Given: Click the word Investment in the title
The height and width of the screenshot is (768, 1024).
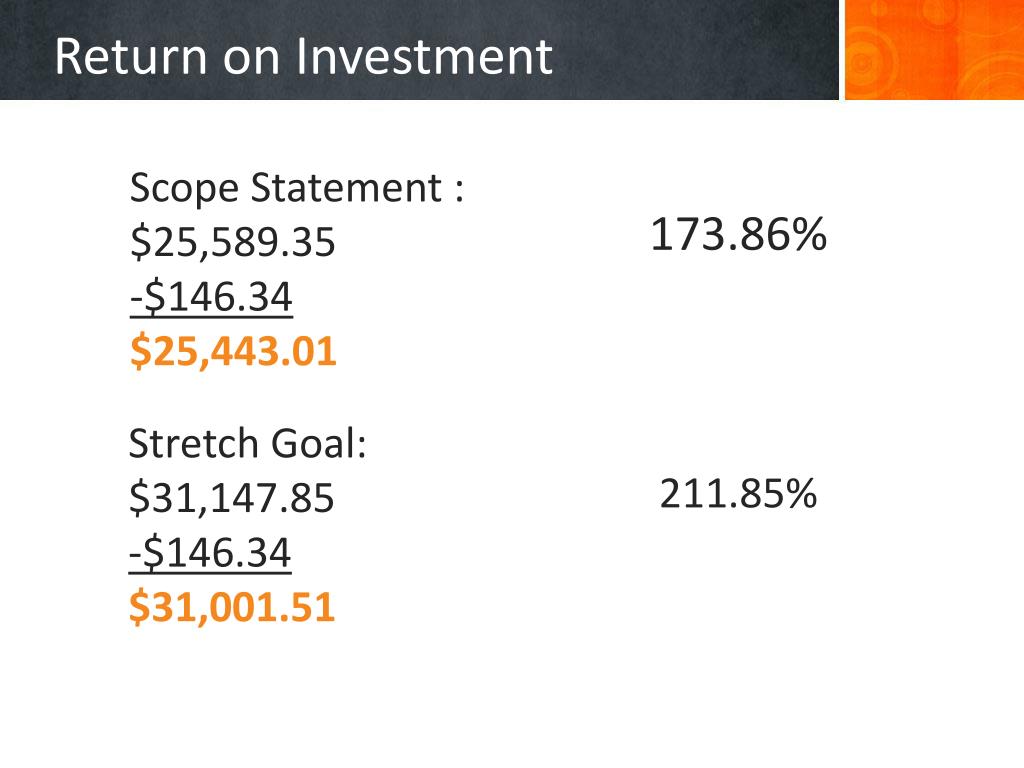Looking at the screenshot, I should (x=424, y=57).
